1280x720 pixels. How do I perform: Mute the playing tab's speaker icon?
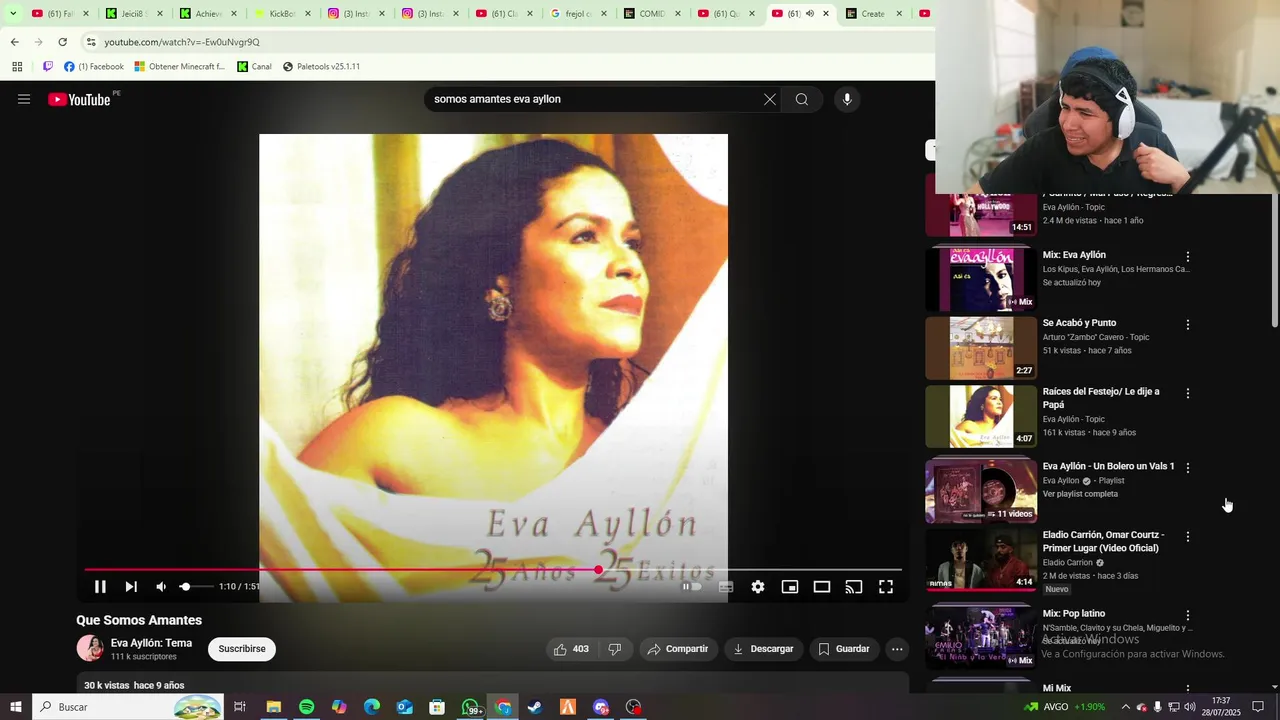810,14
